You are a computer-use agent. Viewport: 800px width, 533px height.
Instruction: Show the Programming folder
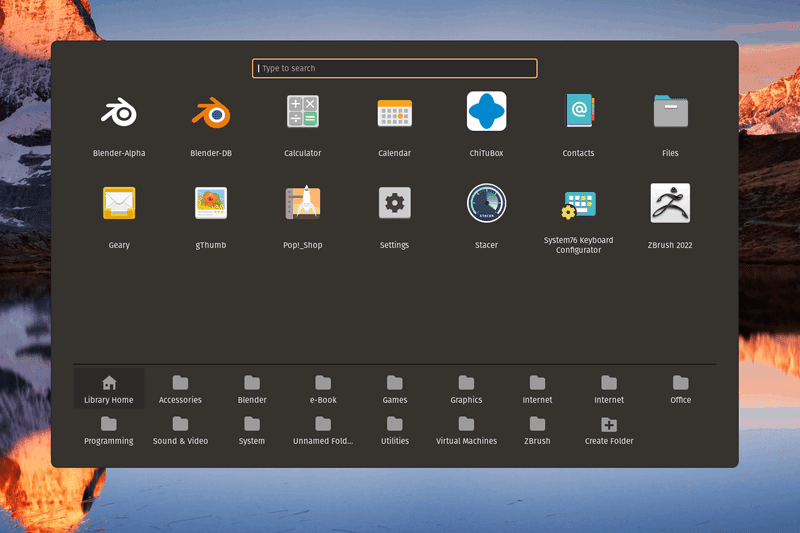point(109,430)
